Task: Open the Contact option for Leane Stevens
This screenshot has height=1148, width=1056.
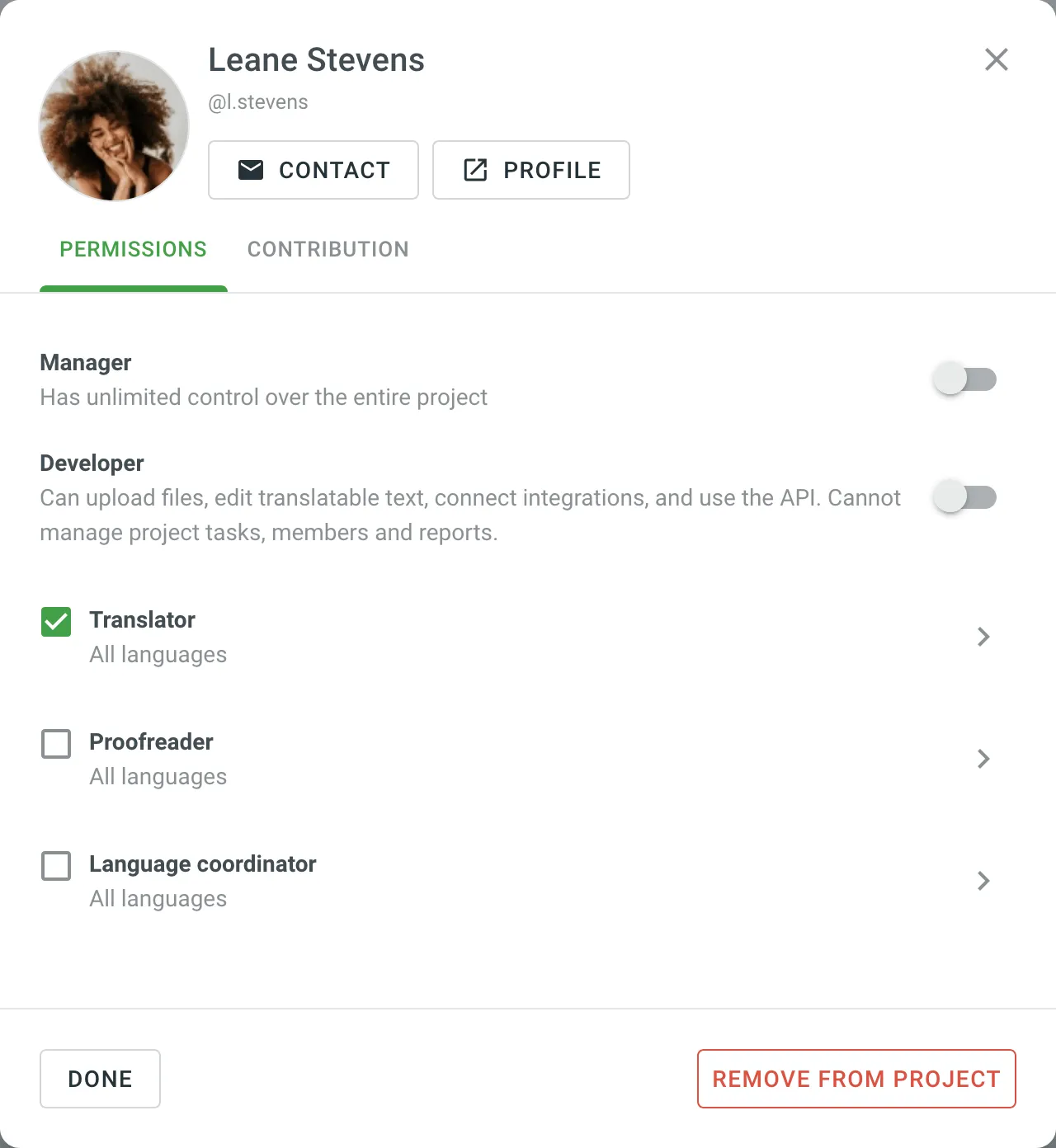Action: click(313, 170)
